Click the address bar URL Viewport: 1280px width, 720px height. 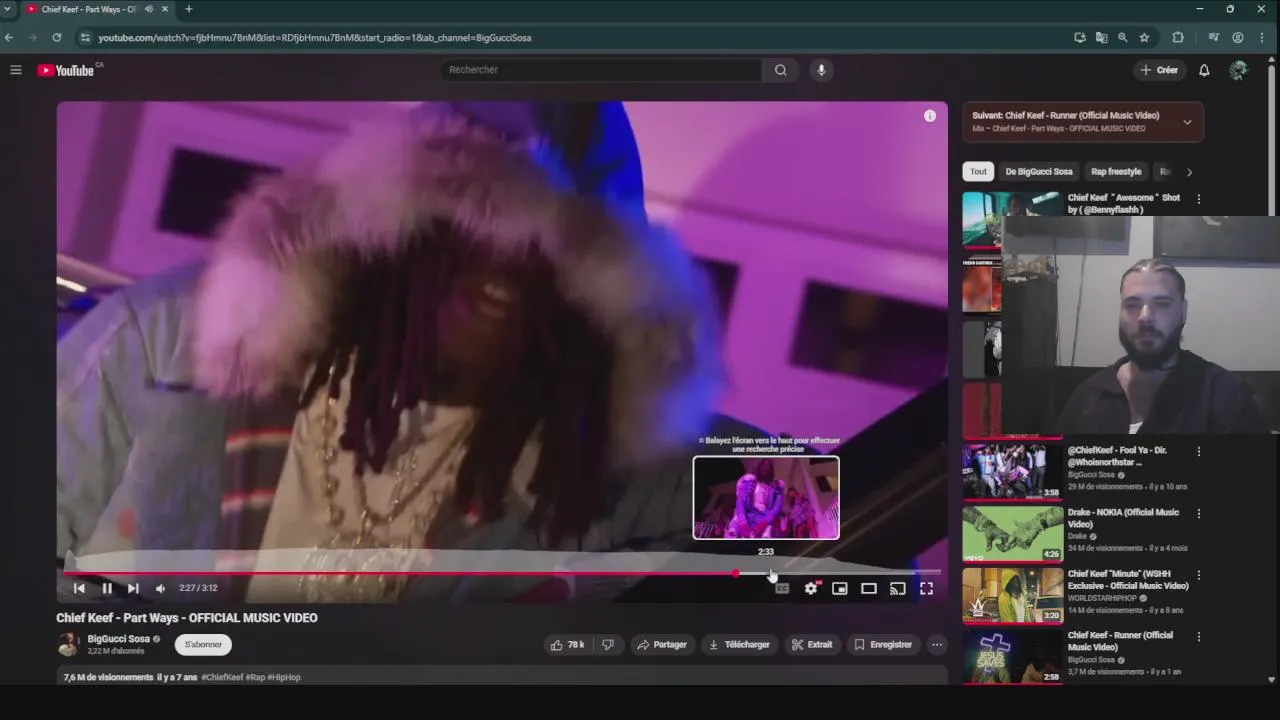click(x=315, y=38)
